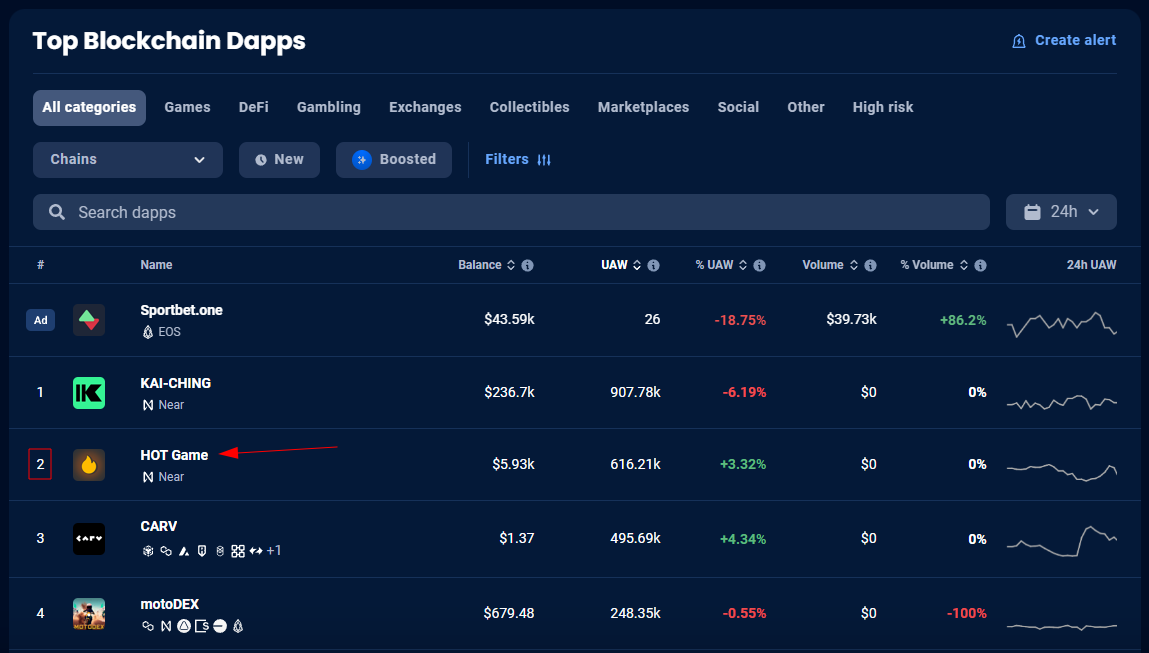1149x653 pixels.
Task: Click the Sportbet.one logo icon
Action: click(x=89, y=320)
